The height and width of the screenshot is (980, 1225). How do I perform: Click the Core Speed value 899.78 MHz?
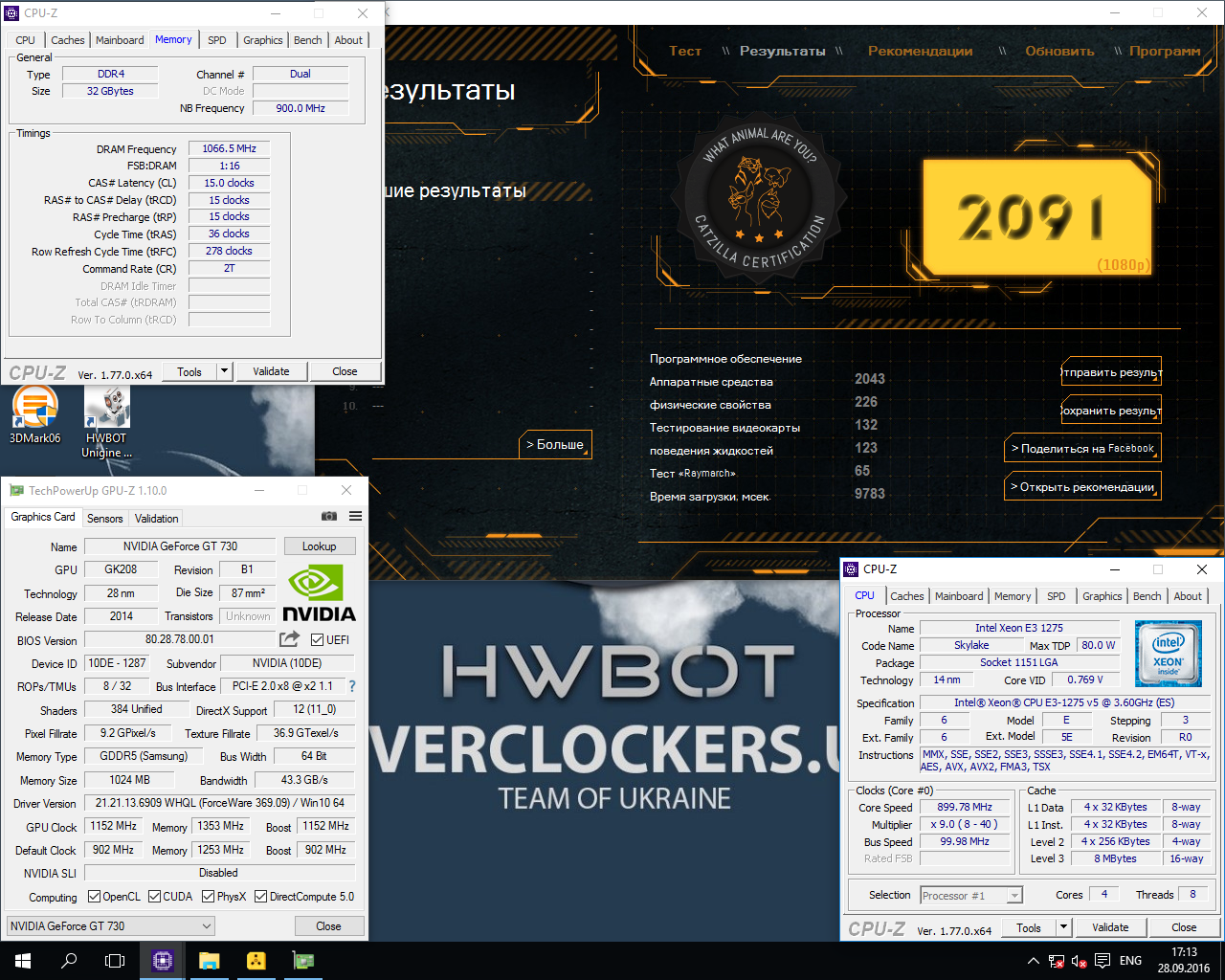tap(965, 808)
